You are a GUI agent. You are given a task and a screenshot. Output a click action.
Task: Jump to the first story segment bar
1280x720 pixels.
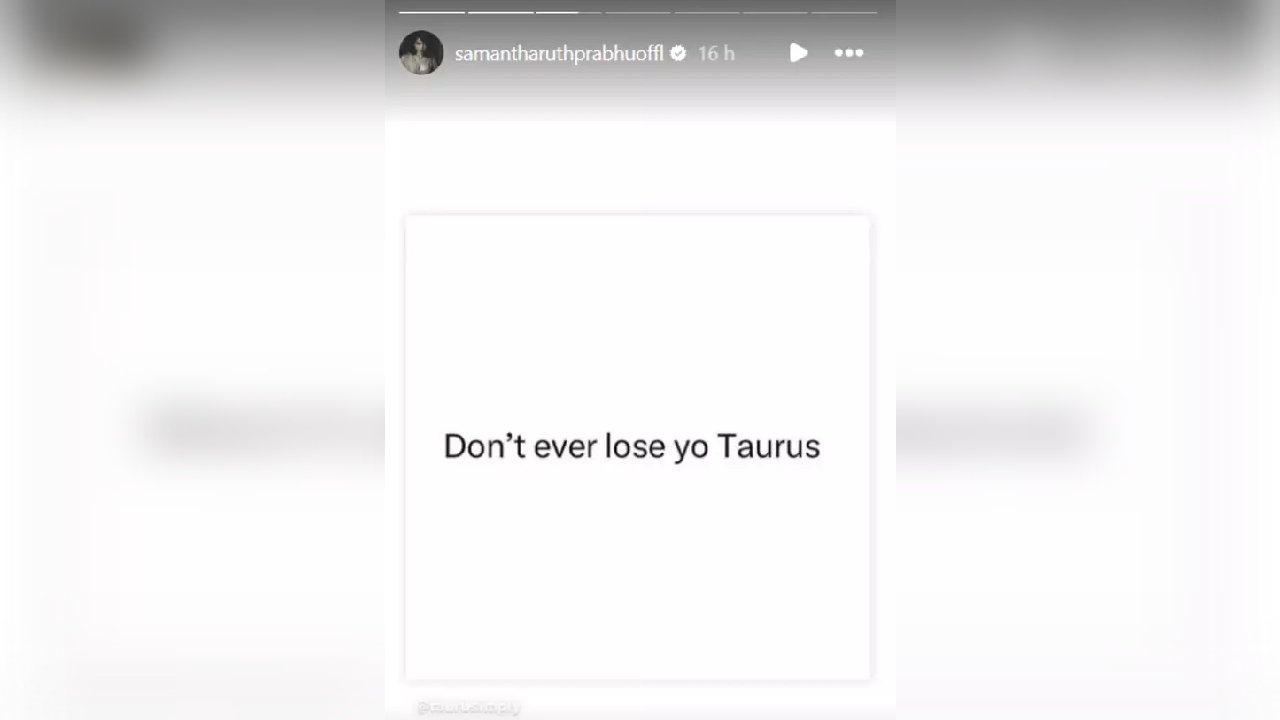(432, 12)
